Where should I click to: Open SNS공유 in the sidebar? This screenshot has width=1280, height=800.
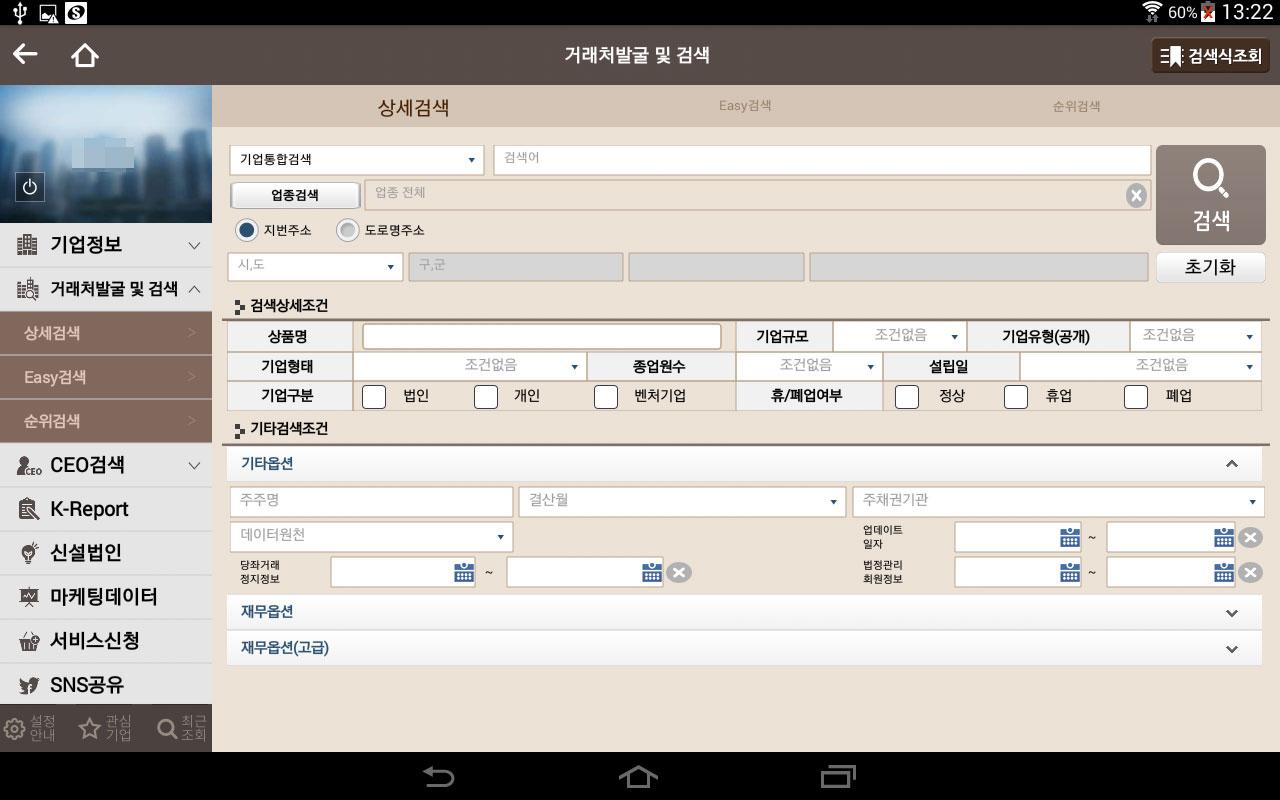pos(106,685)
